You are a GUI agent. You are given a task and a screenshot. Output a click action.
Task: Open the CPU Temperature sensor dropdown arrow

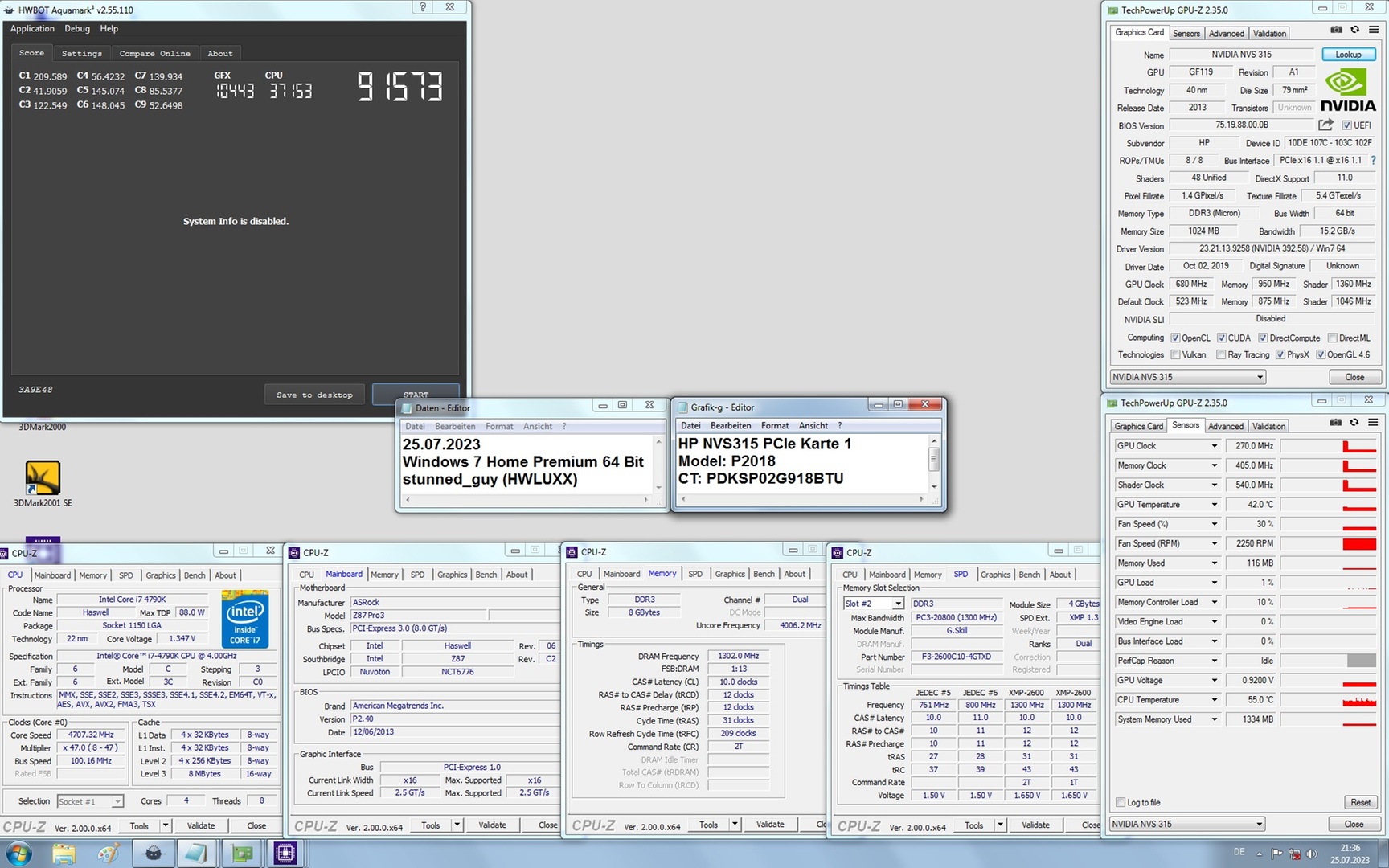tap(1214, 700)
